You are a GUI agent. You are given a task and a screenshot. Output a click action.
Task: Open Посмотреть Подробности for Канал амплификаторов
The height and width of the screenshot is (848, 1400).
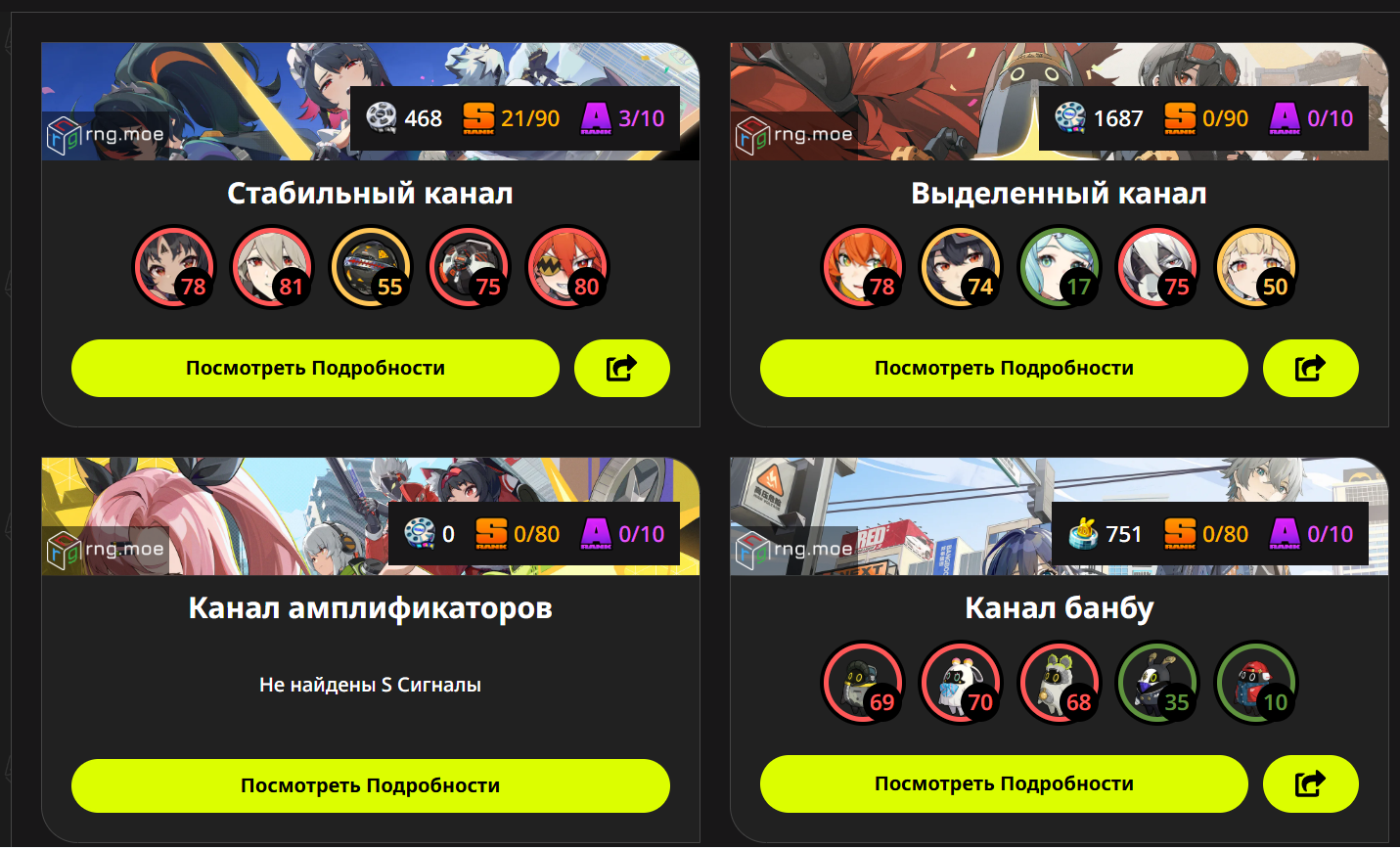pos(371,785)
